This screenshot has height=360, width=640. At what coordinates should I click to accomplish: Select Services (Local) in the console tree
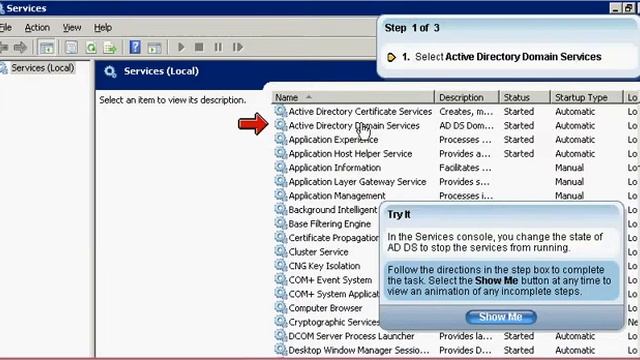pyautogui.click(x=43, y=68)
